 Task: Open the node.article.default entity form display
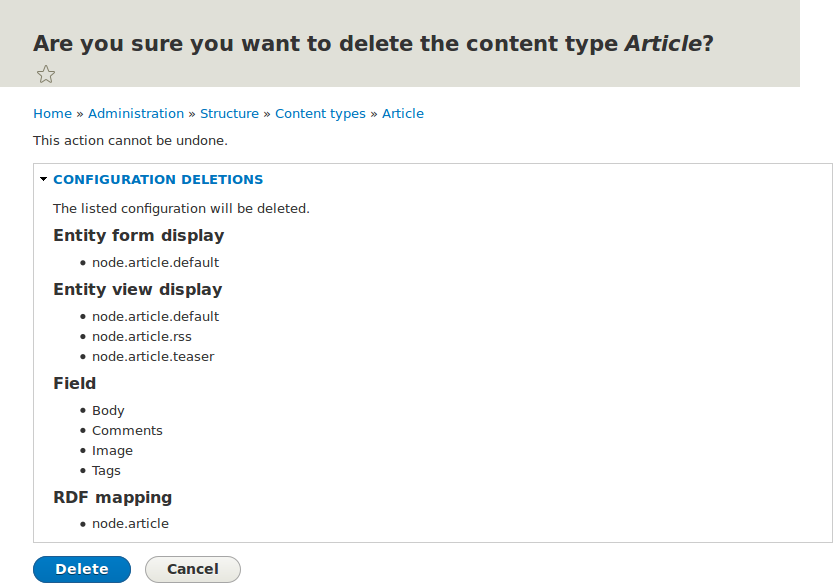pyautogui.click(x=155, y=262)
